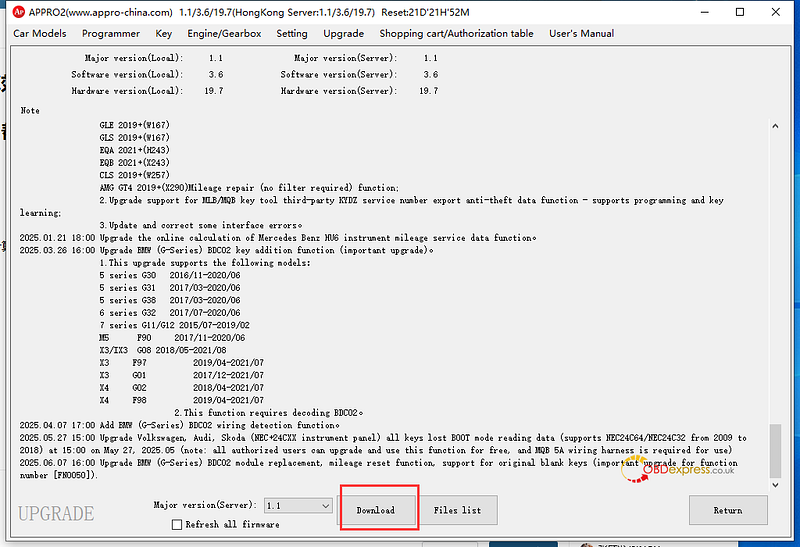Click the note area scrollbar thumb
The width and height of the screenshot is (800, 547).
pos(775,451)
